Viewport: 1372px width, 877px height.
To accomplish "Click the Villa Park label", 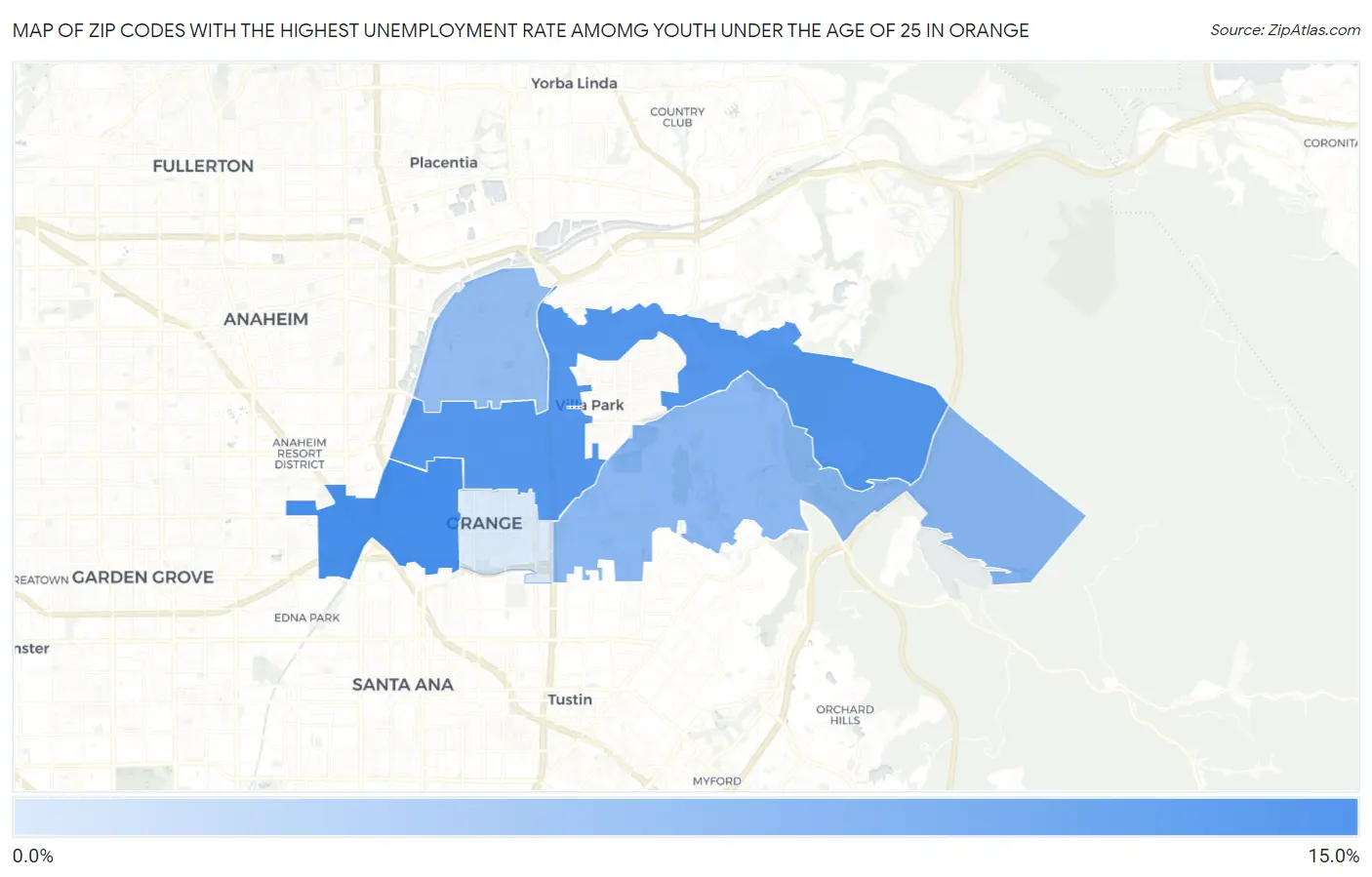I will tap(589, 405).
